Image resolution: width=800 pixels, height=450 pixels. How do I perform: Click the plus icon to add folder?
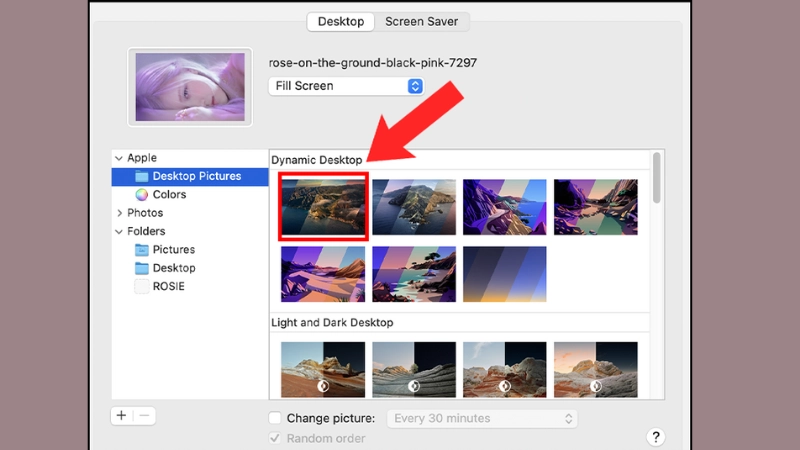point(122,416)
